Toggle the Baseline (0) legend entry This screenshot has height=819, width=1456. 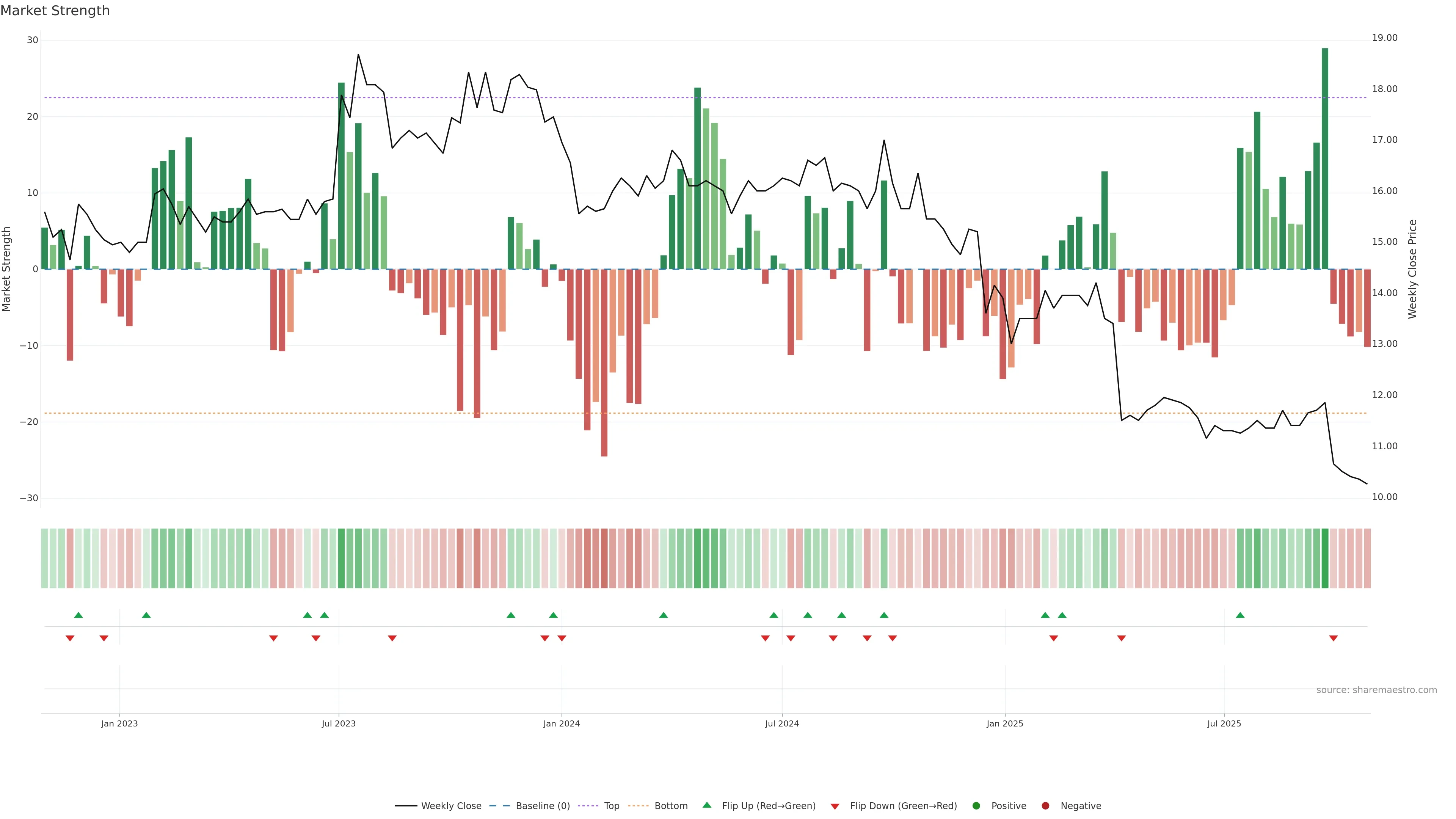(542, 806)
